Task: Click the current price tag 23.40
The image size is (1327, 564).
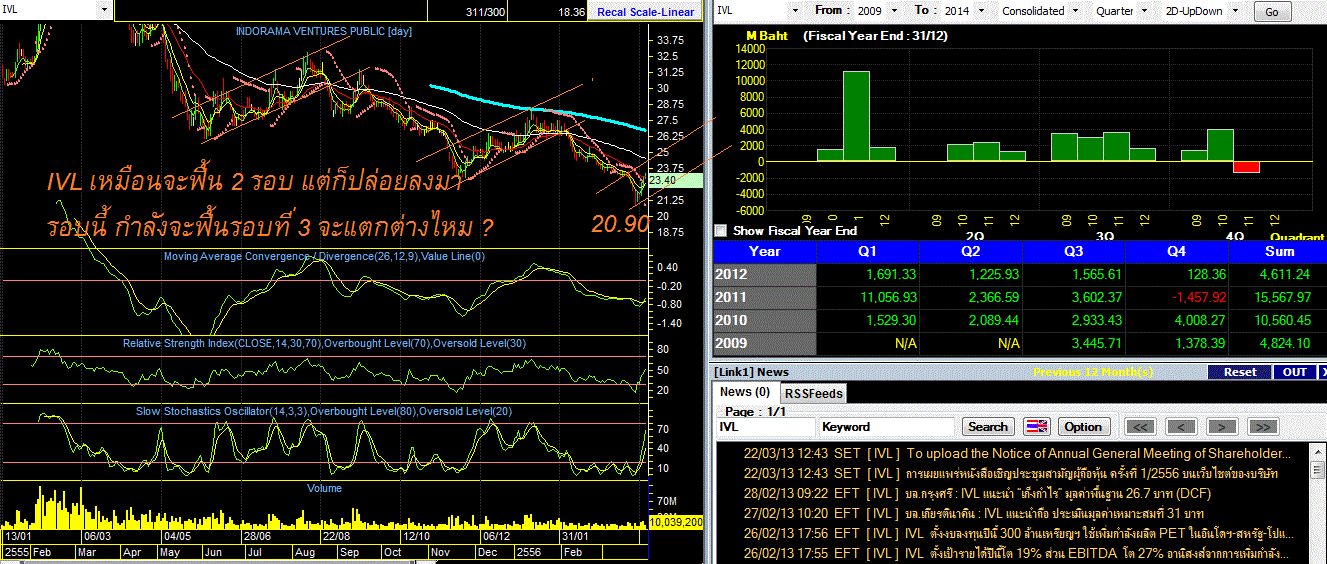Action: pyautogui.click(x=675, y=180)
